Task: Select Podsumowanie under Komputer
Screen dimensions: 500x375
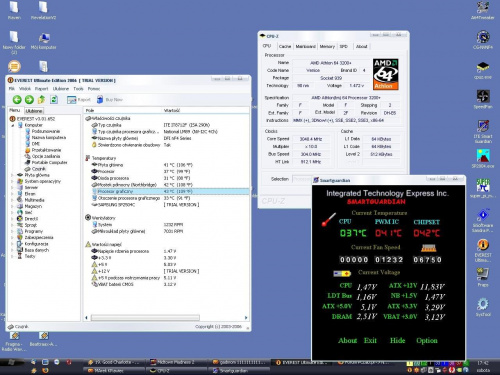Action: 46,131
